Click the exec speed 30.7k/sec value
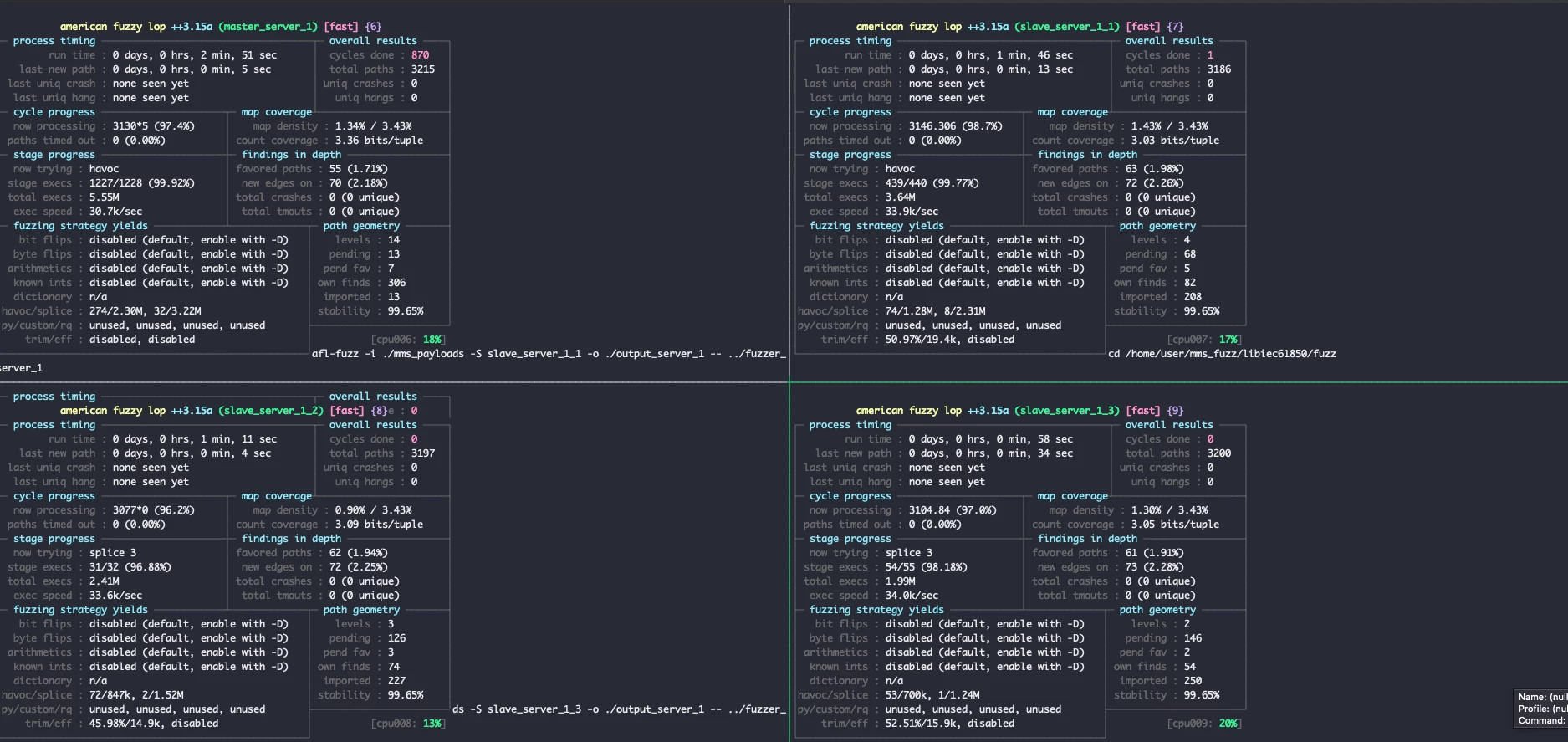Image resolution: width=1568 pixels, height=742 pixels. point(115,212)
